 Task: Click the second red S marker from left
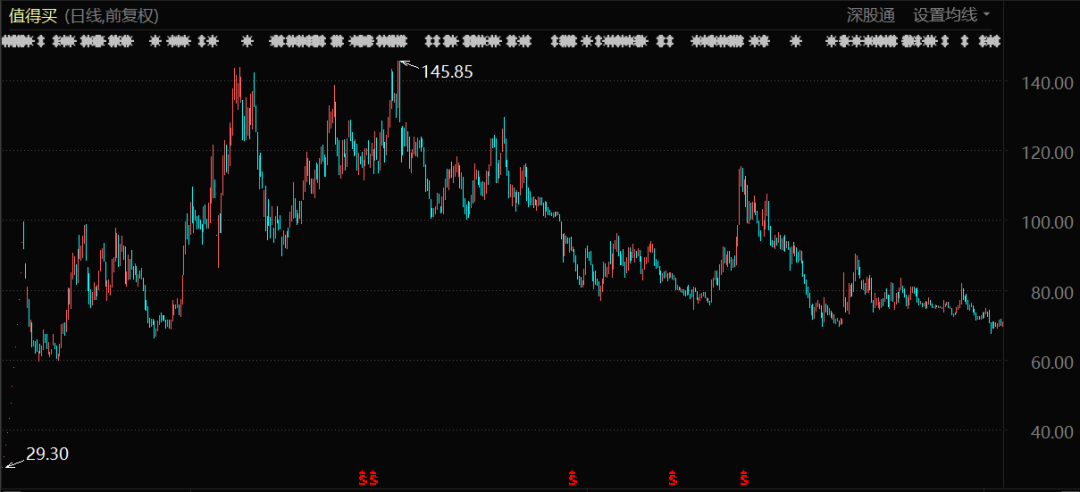374,478
